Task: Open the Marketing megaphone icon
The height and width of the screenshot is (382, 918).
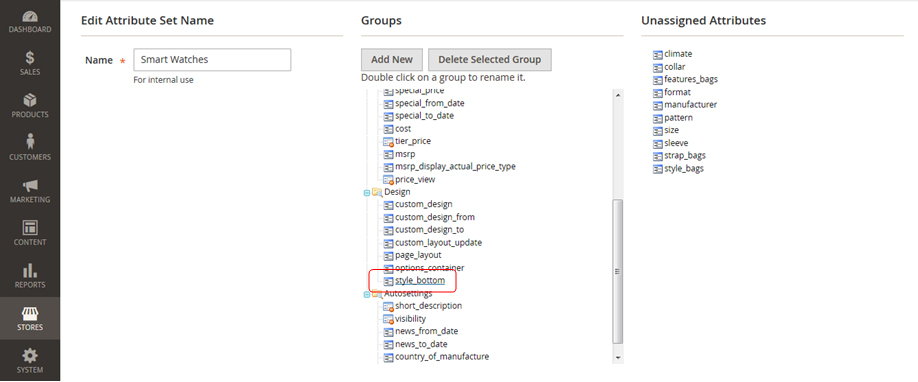Action: [30, 185]
